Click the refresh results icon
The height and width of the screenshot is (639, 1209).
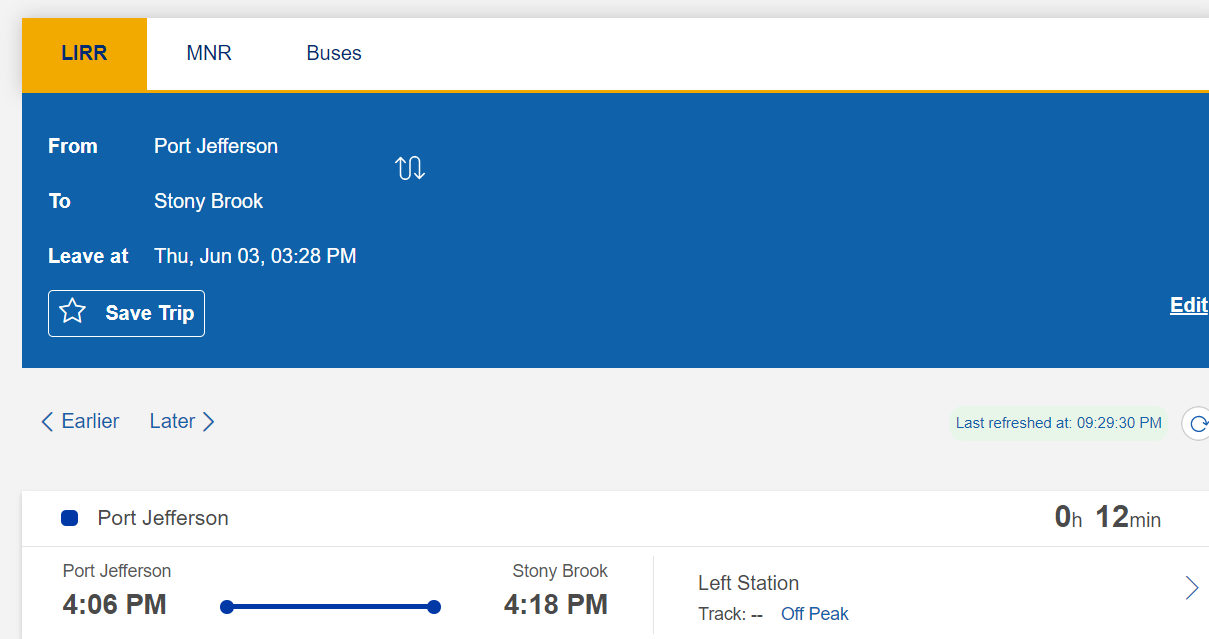coord(1196,423)
